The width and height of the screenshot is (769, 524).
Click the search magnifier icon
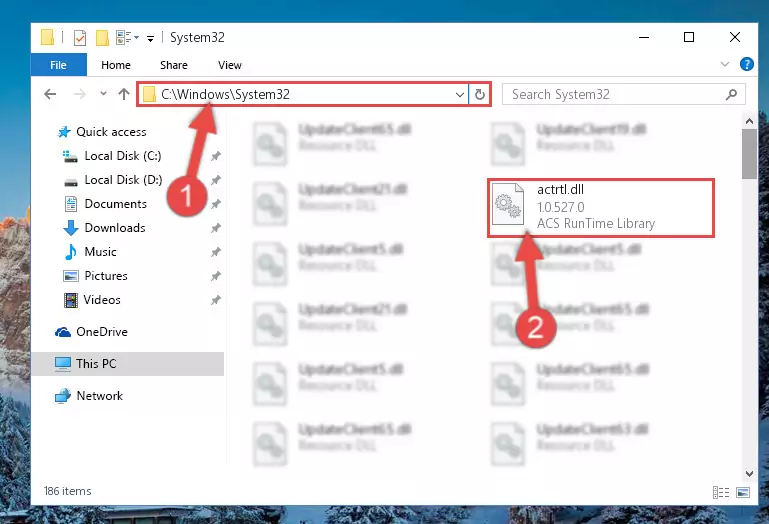coord(731,94)
